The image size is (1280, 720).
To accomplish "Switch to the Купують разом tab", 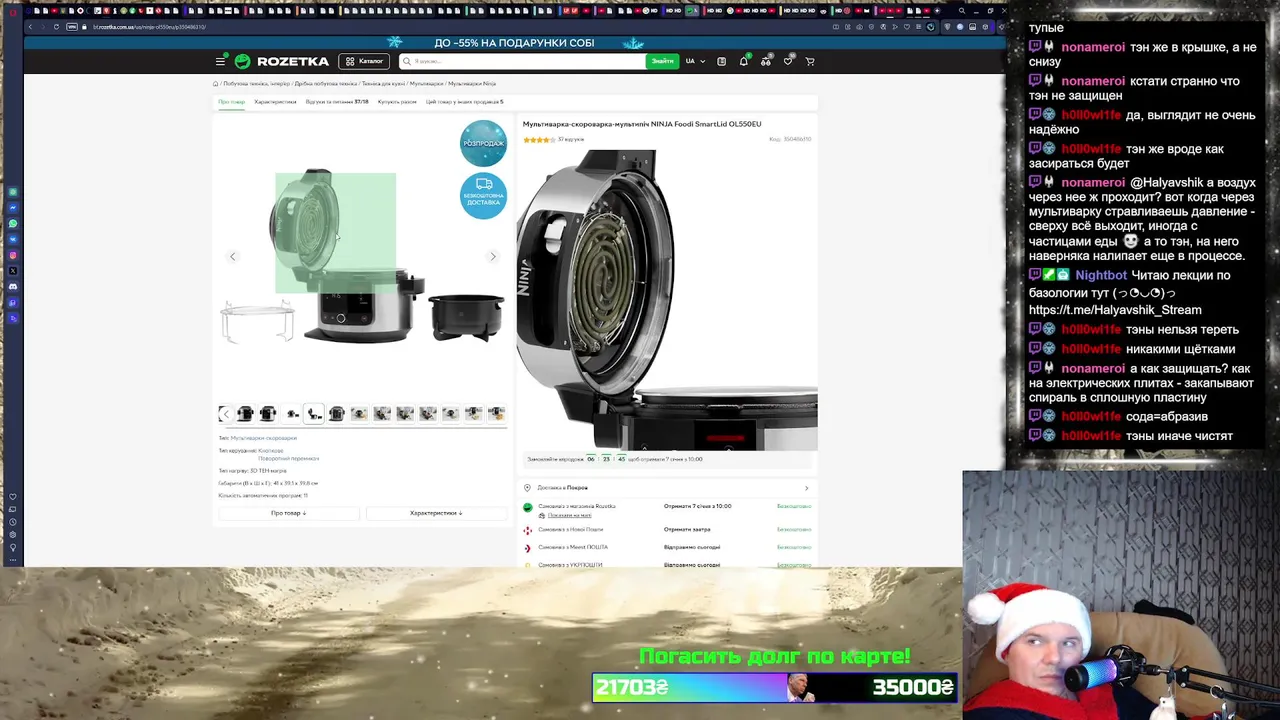I will tap(397, 102).
